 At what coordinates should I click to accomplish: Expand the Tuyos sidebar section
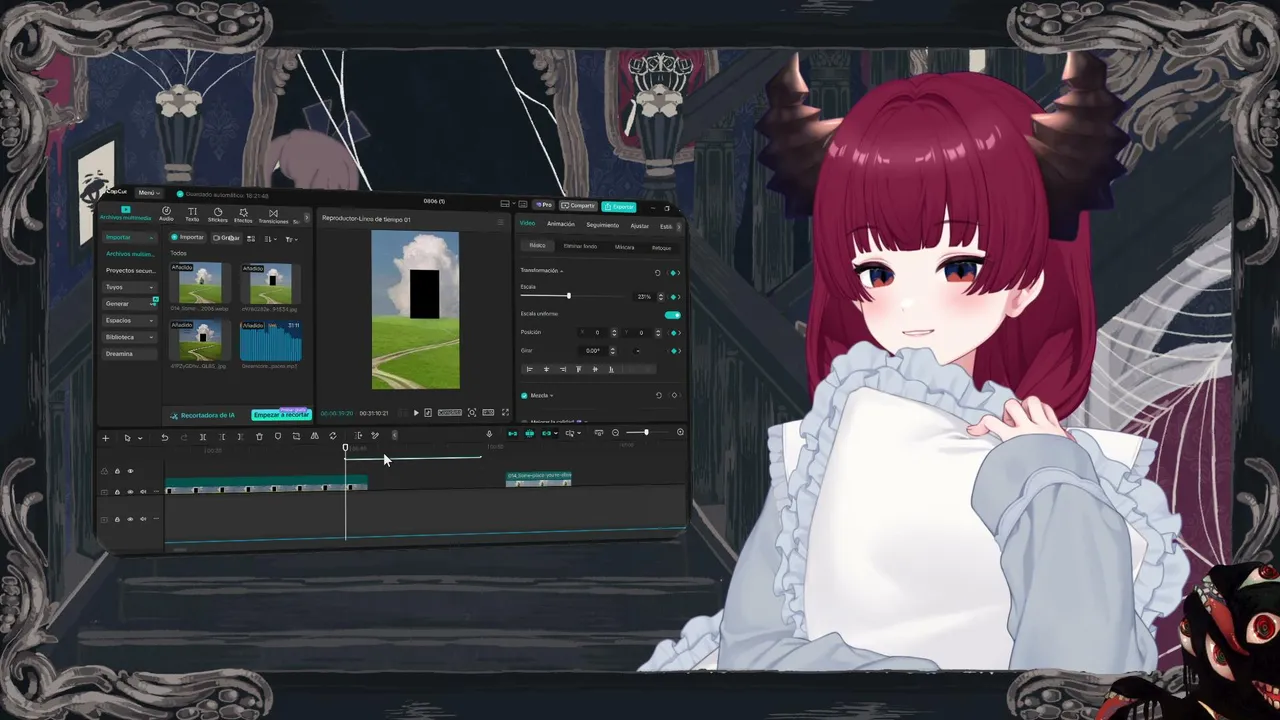(x=131, y=287)
